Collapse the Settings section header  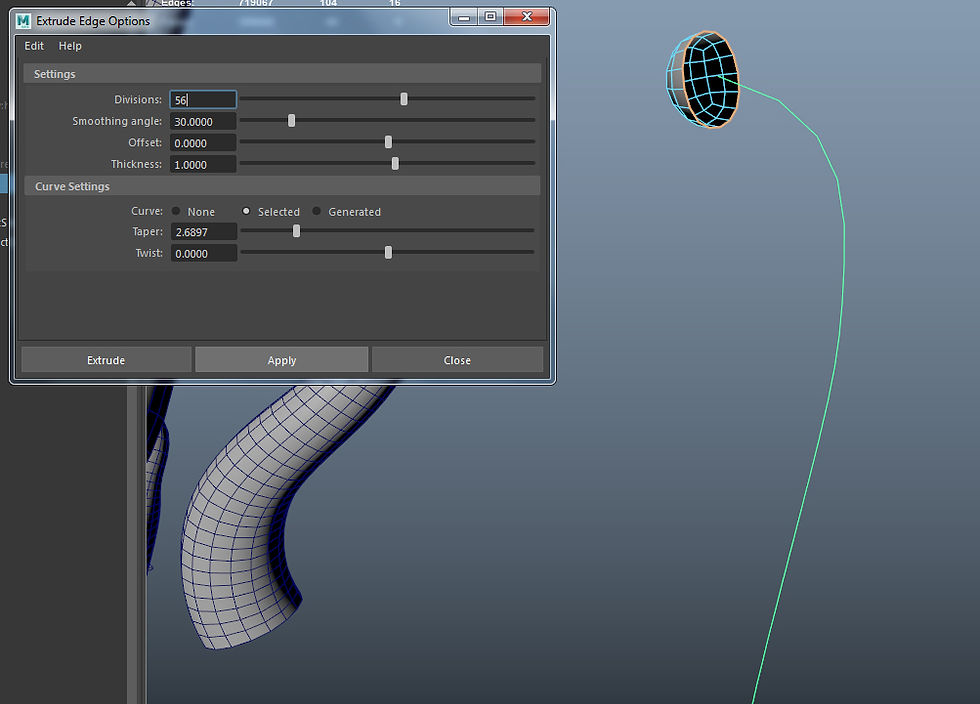282,74
